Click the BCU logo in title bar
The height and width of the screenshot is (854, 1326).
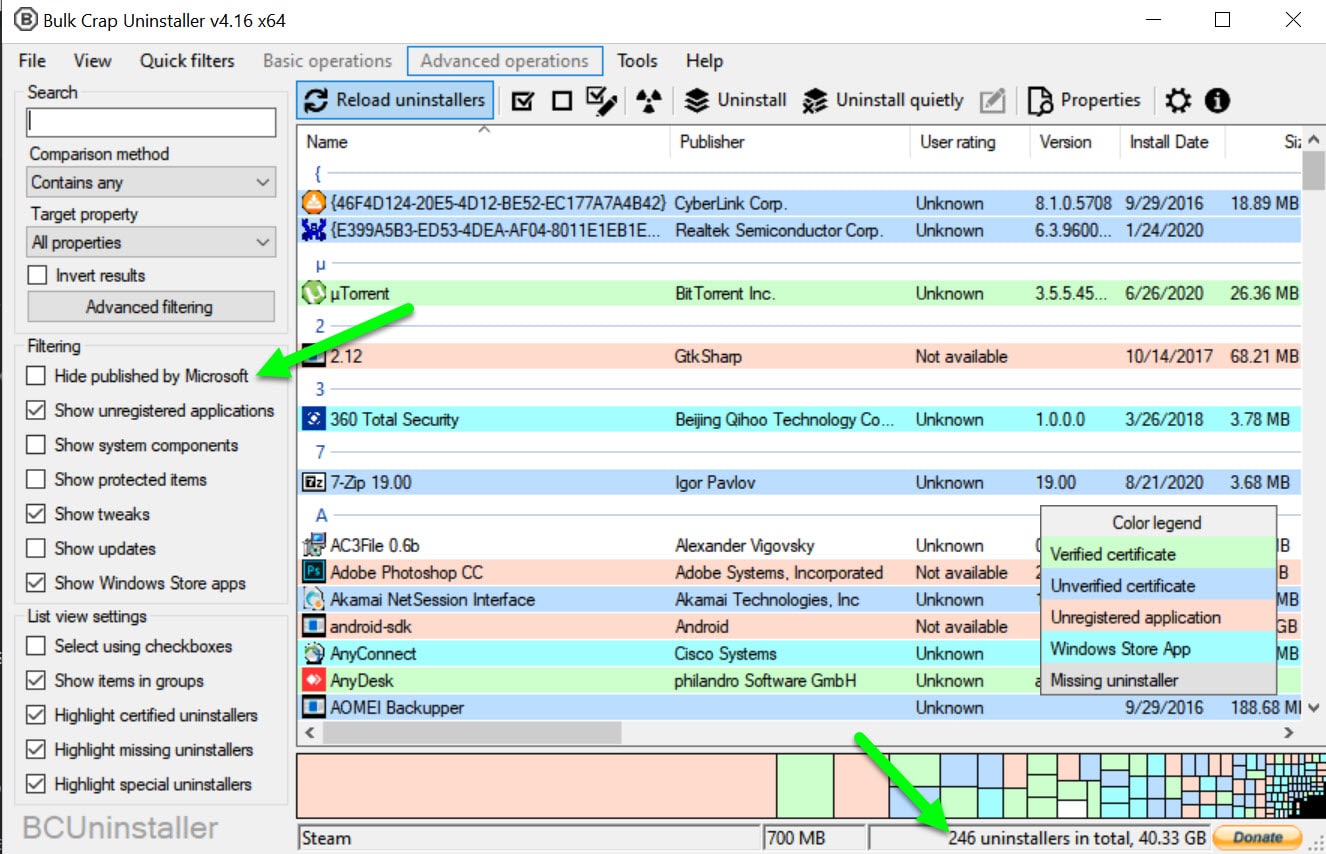pos(25,19)
